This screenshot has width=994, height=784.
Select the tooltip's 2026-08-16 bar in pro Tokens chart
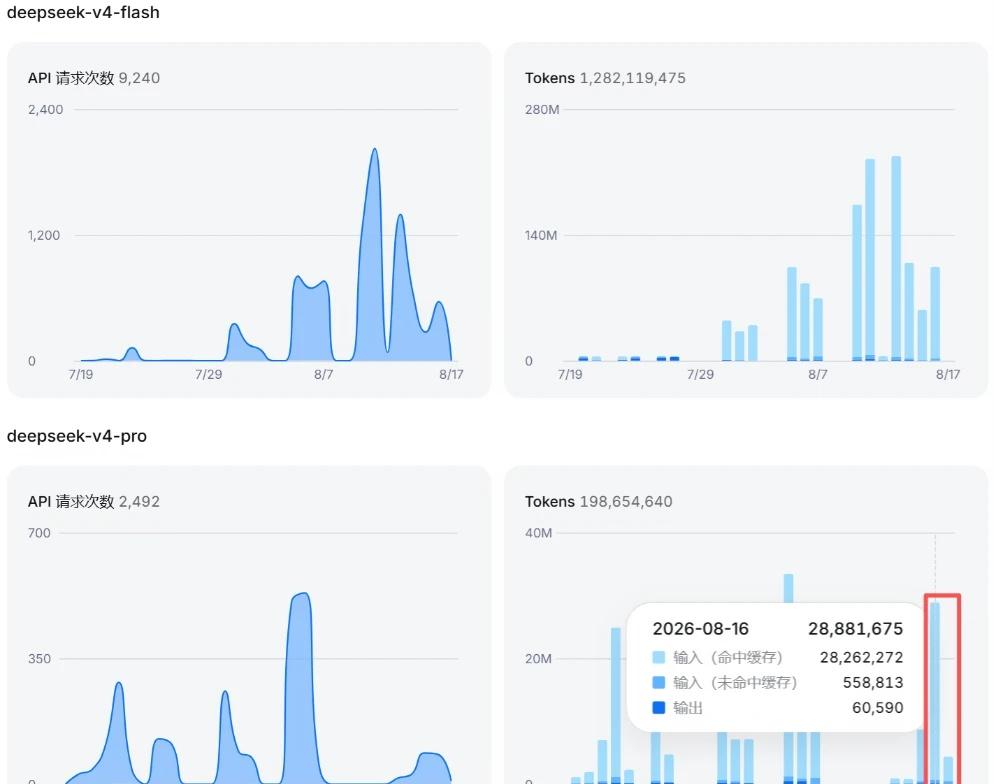pos(935,693)
